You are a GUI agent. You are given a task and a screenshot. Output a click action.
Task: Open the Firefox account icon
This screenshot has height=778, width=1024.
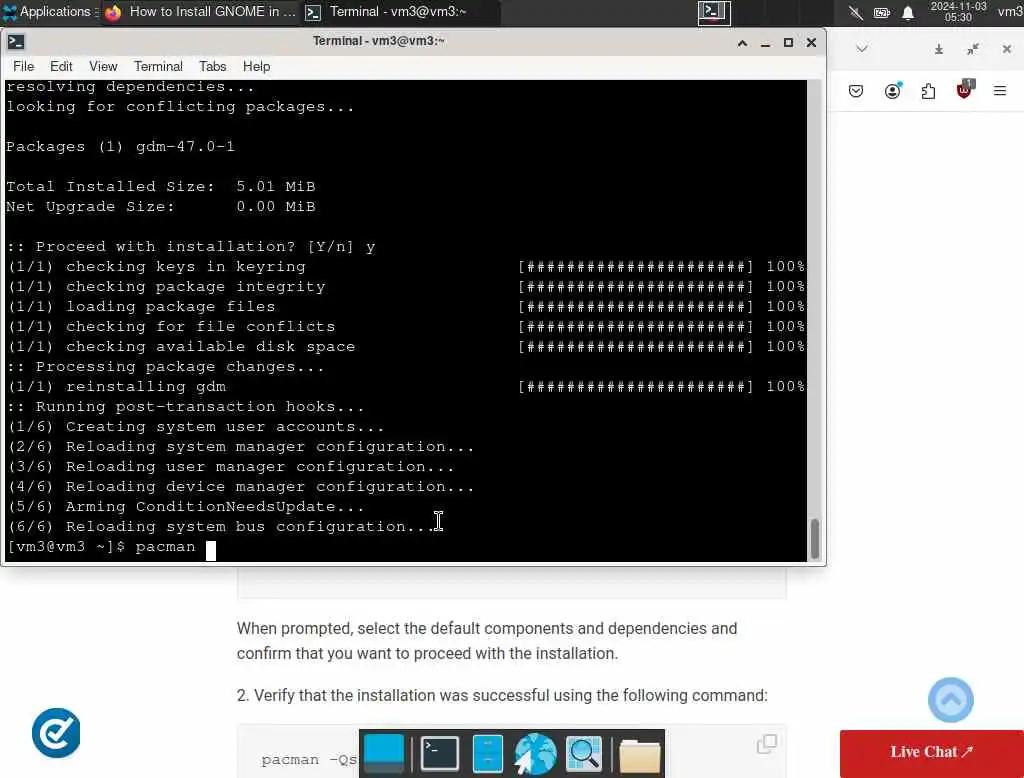tap(893, 91)
